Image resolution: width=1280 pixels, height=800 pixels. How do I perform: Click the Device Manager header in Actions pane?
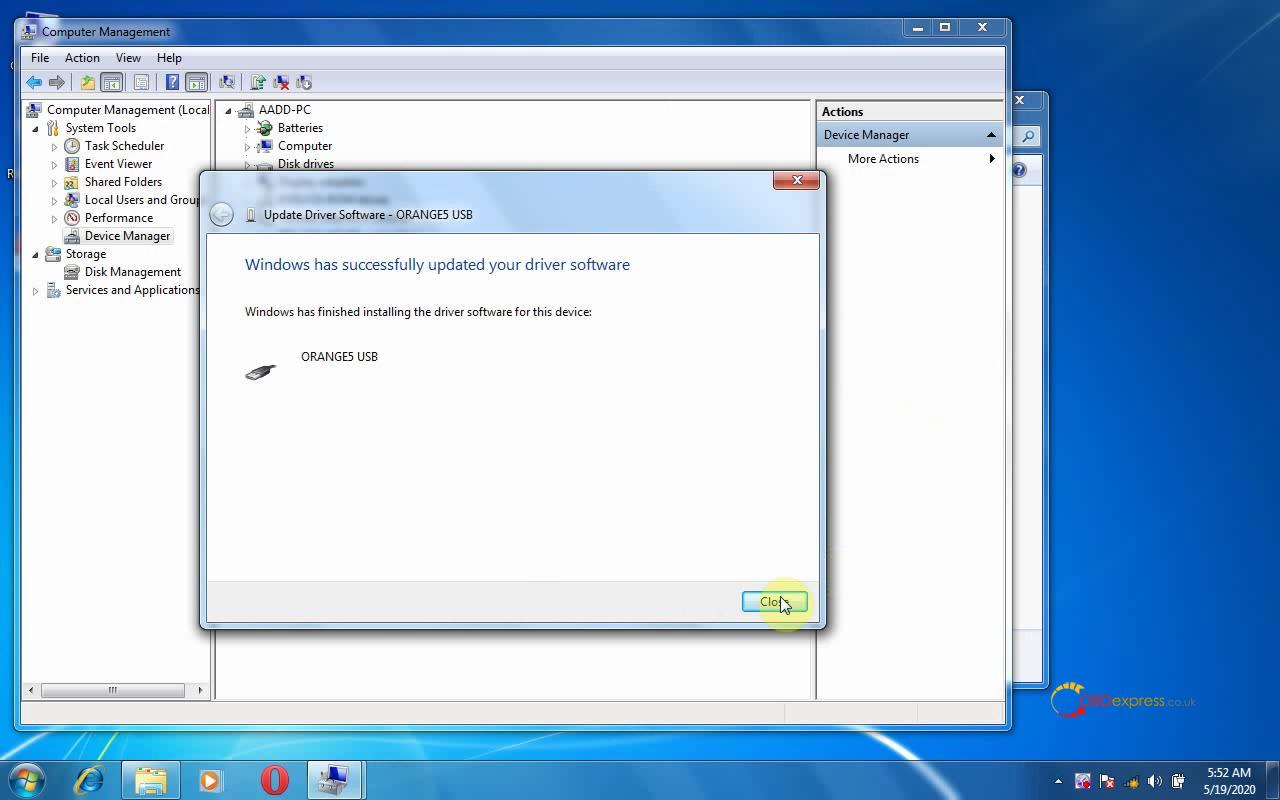point(910,135)
